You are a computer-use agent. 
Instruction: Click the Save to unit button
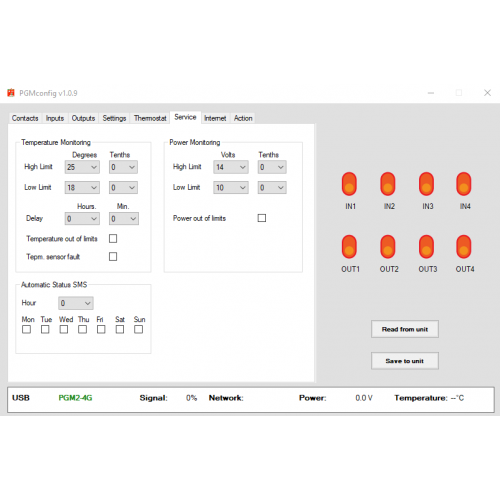(405, 361)
